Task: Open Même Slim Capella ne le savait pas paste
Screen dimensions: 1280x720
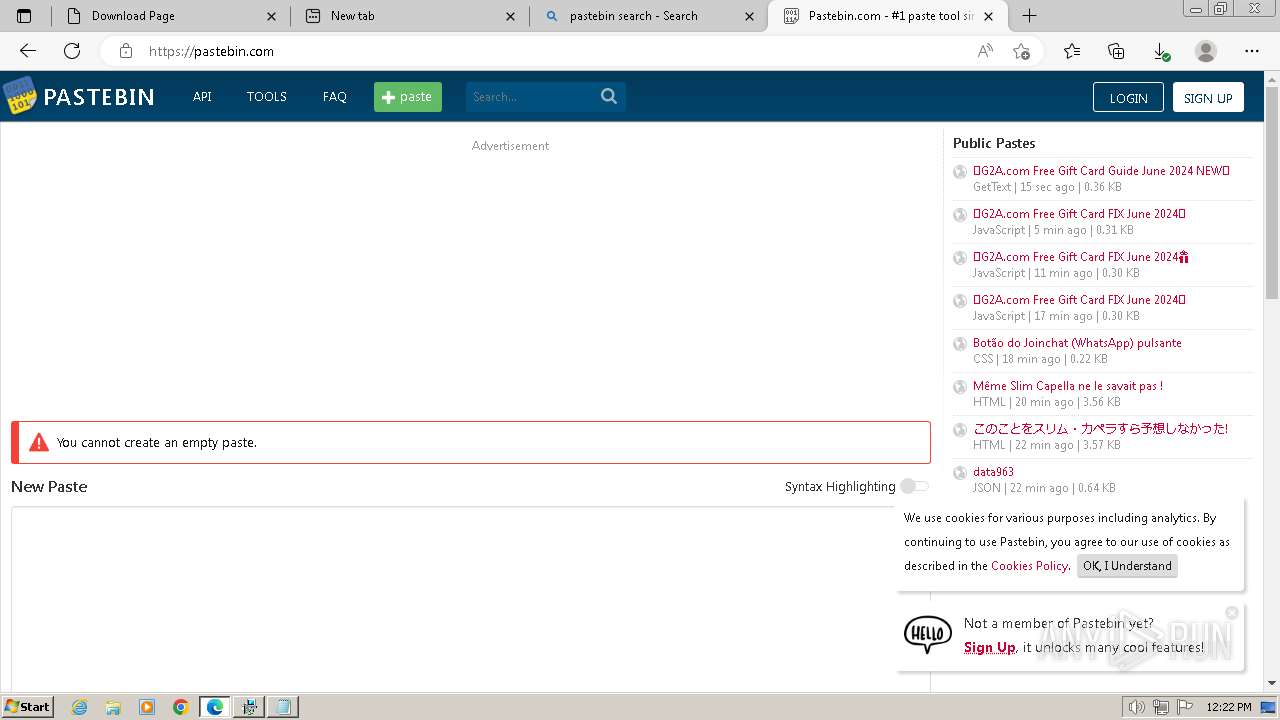Action: coord(1068,386)
